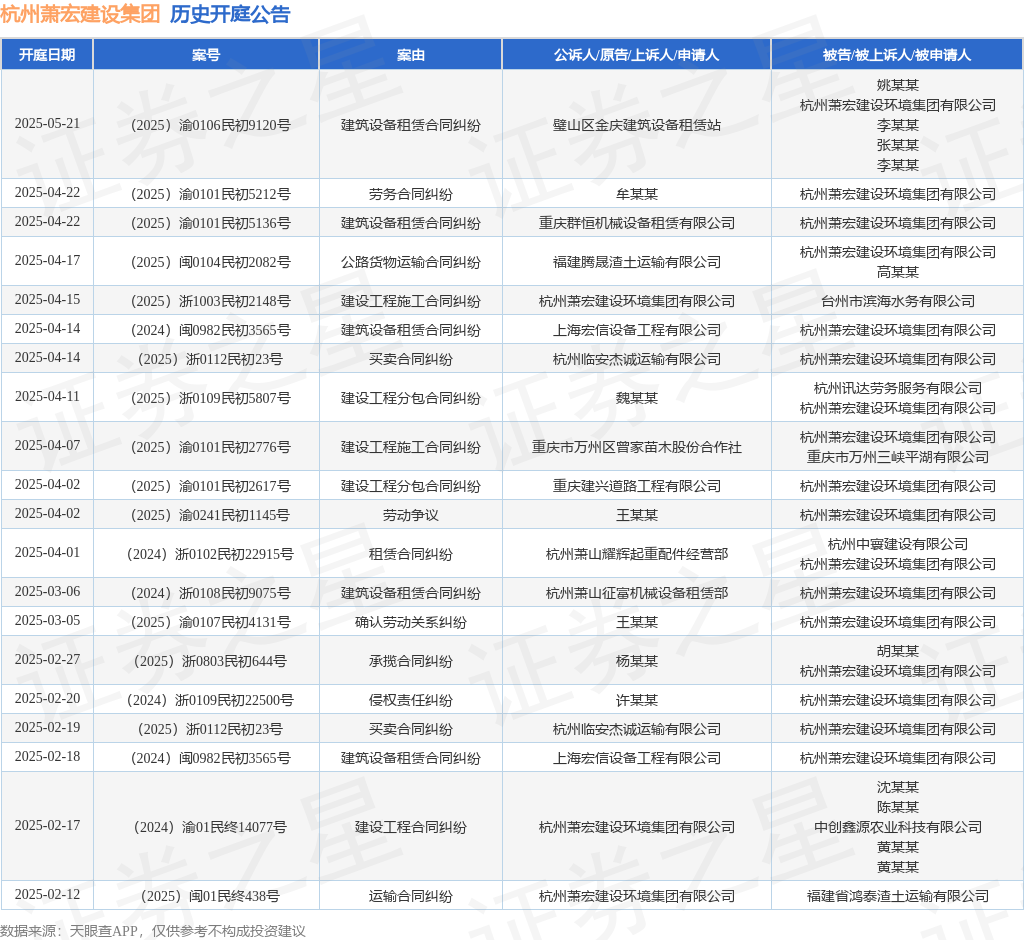Click case number 渝0107民初4131号

(x=210, y=622)
